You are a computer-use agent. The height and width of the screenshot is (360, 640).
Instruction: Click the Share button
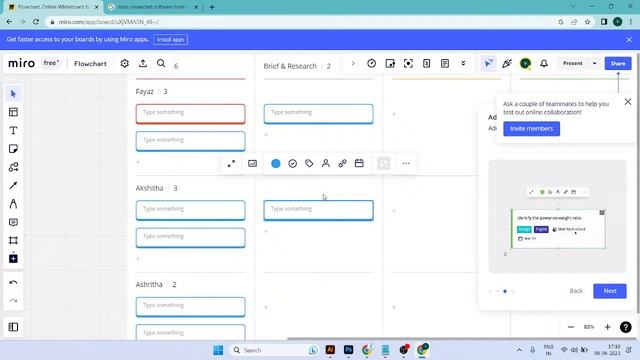[x=618, y=63]
